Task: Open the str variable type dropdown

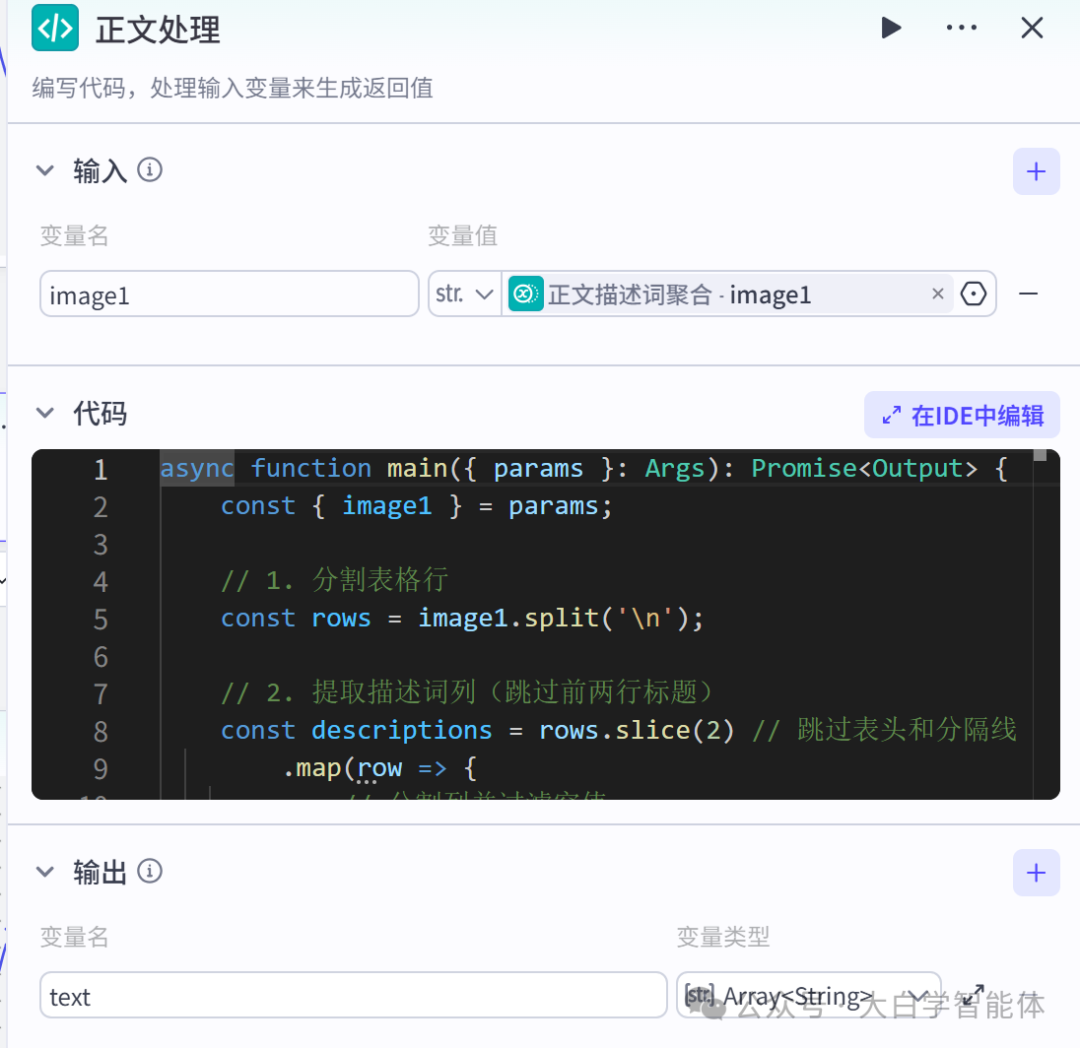Action: pyautogui.click(x=464, y=293)
